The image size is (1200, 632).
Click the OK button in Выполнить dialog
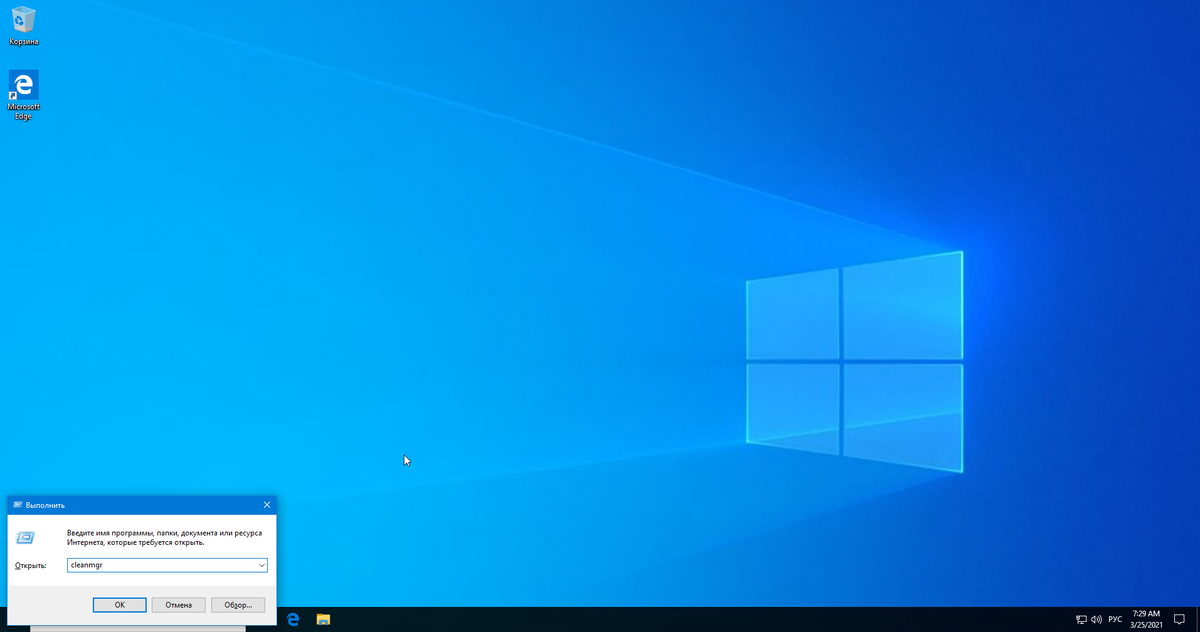tap(119, 605)
